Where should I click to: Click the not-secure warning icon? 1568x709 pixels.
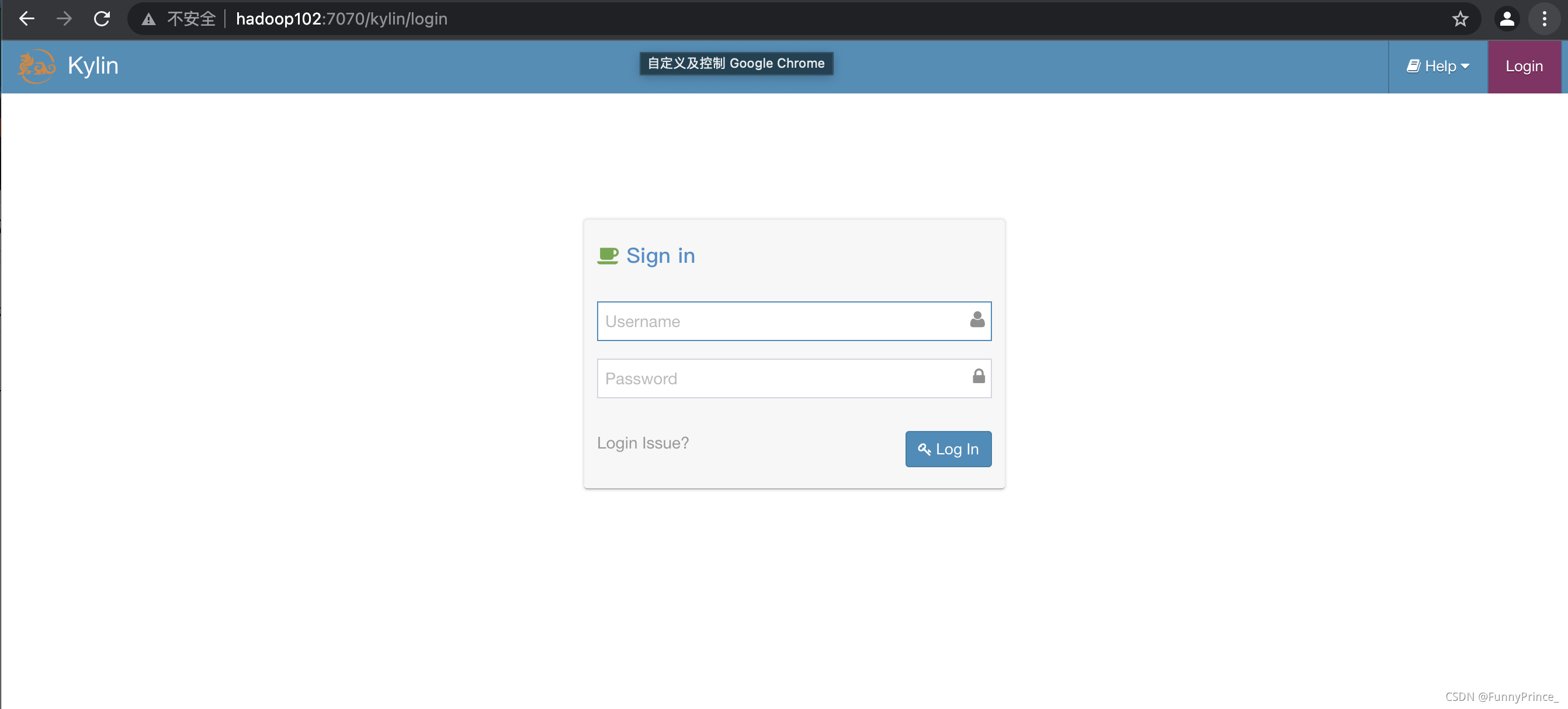click(148, 19)
